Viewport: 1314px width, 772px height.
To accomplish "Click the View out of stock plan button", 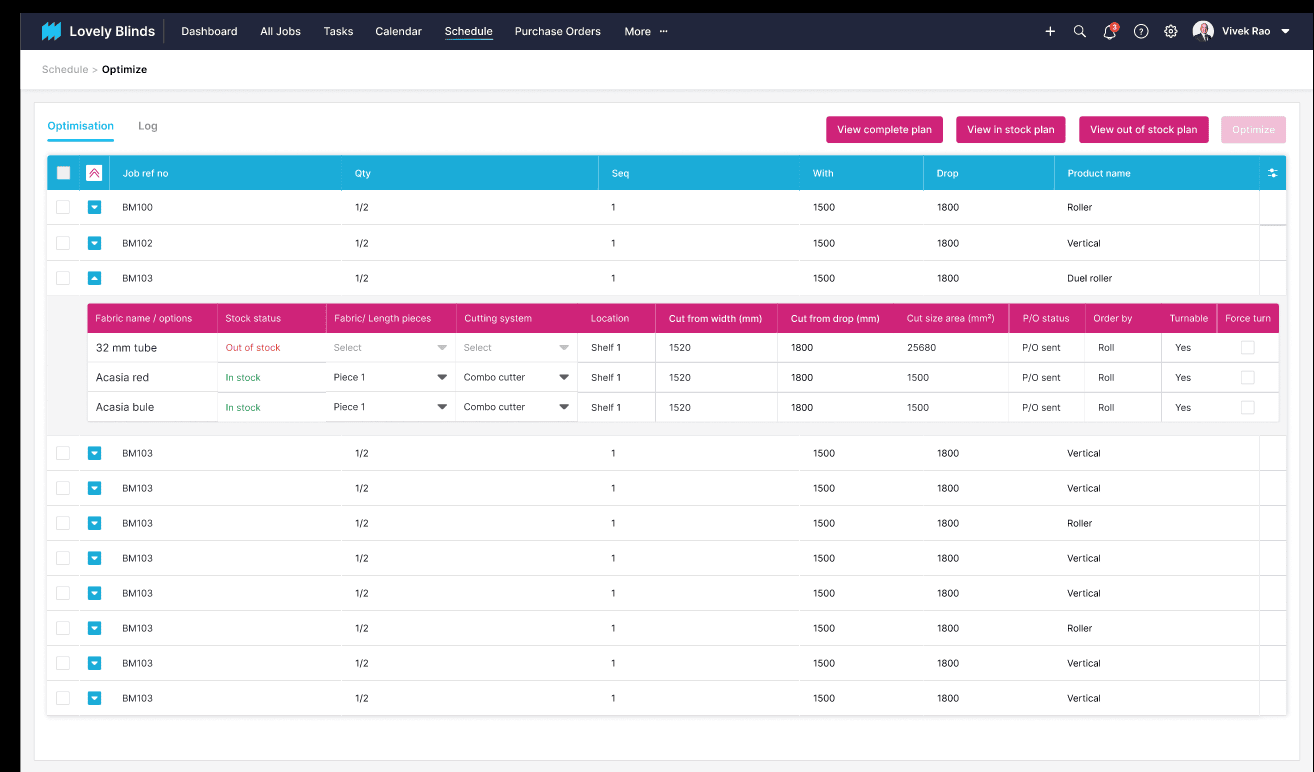I will [1143, 130].
